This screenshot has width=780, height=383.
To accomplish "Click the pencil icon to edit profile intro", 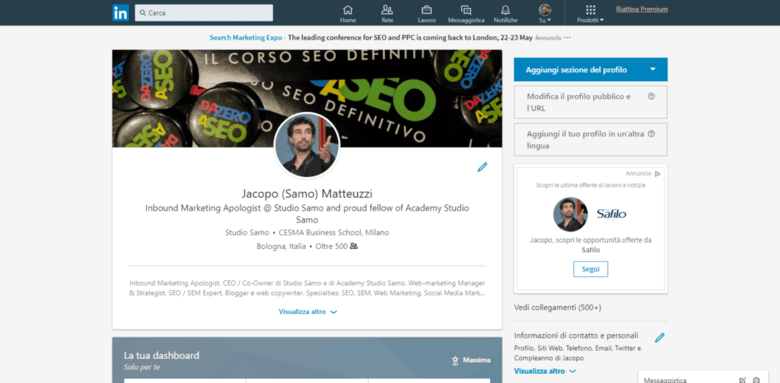I will (x=482, y=167).
